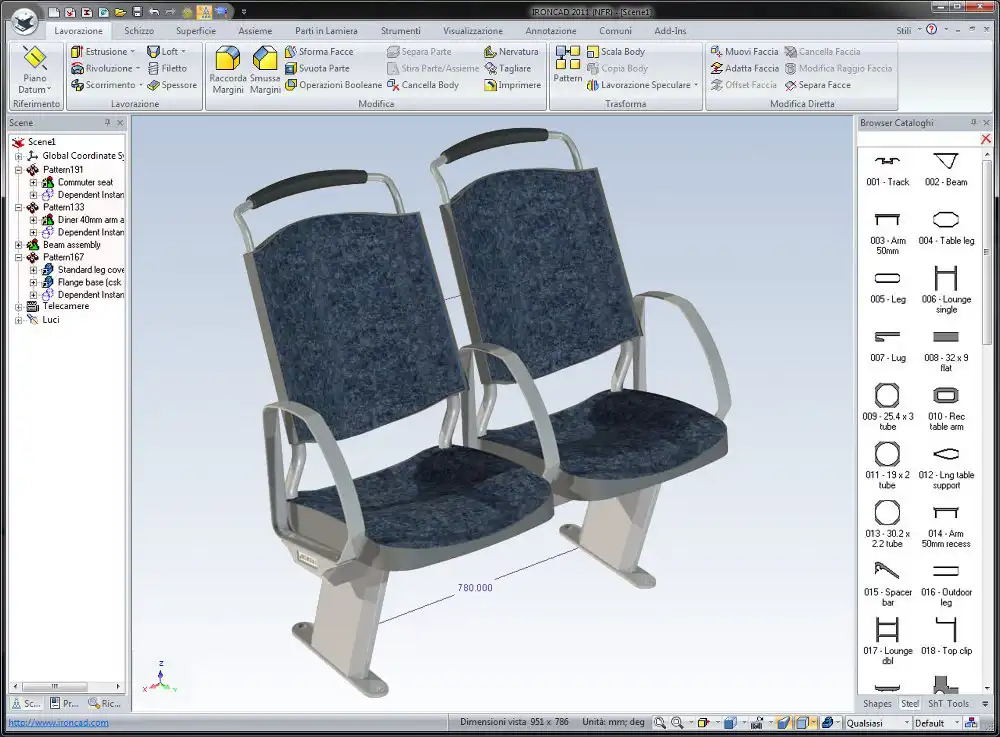Select the Smussa Margini chamfer tool
The width and height of the screenshot is (1000, 737).
pos(265,70)
